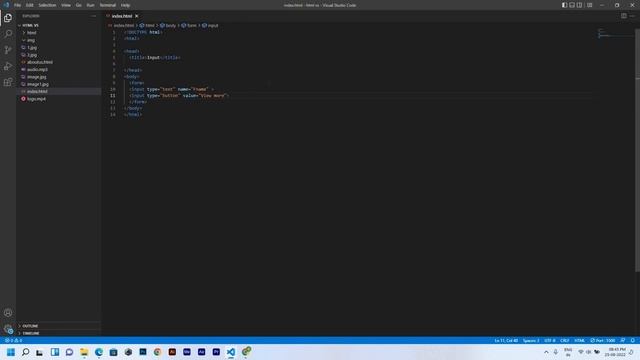Launch Photoshop from taskbar
This screenshot has width=640, height=360.
pos(143,352)
